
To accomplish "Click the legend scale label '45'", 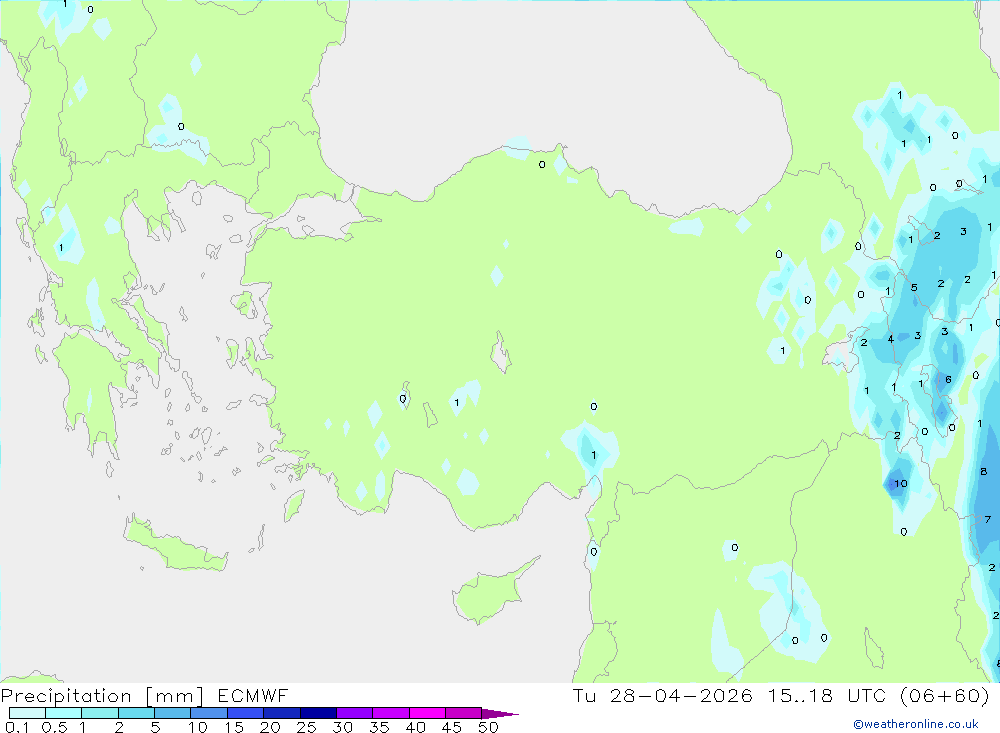I will (x=452, y=727).
